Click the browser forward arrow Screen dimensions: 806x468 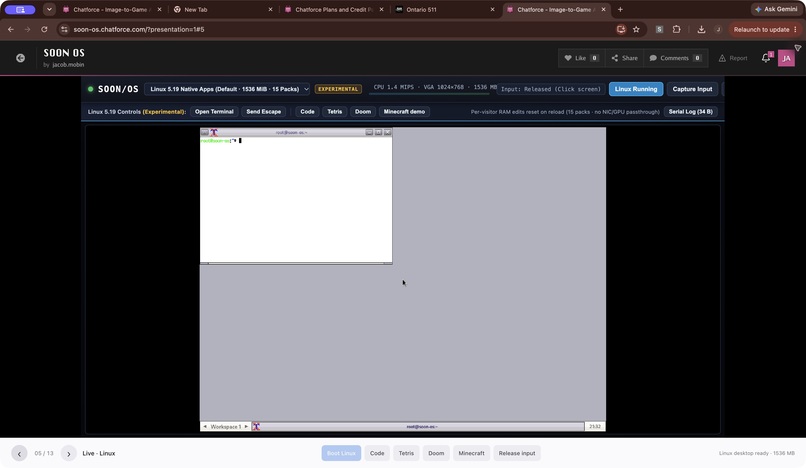pos(27,29)
